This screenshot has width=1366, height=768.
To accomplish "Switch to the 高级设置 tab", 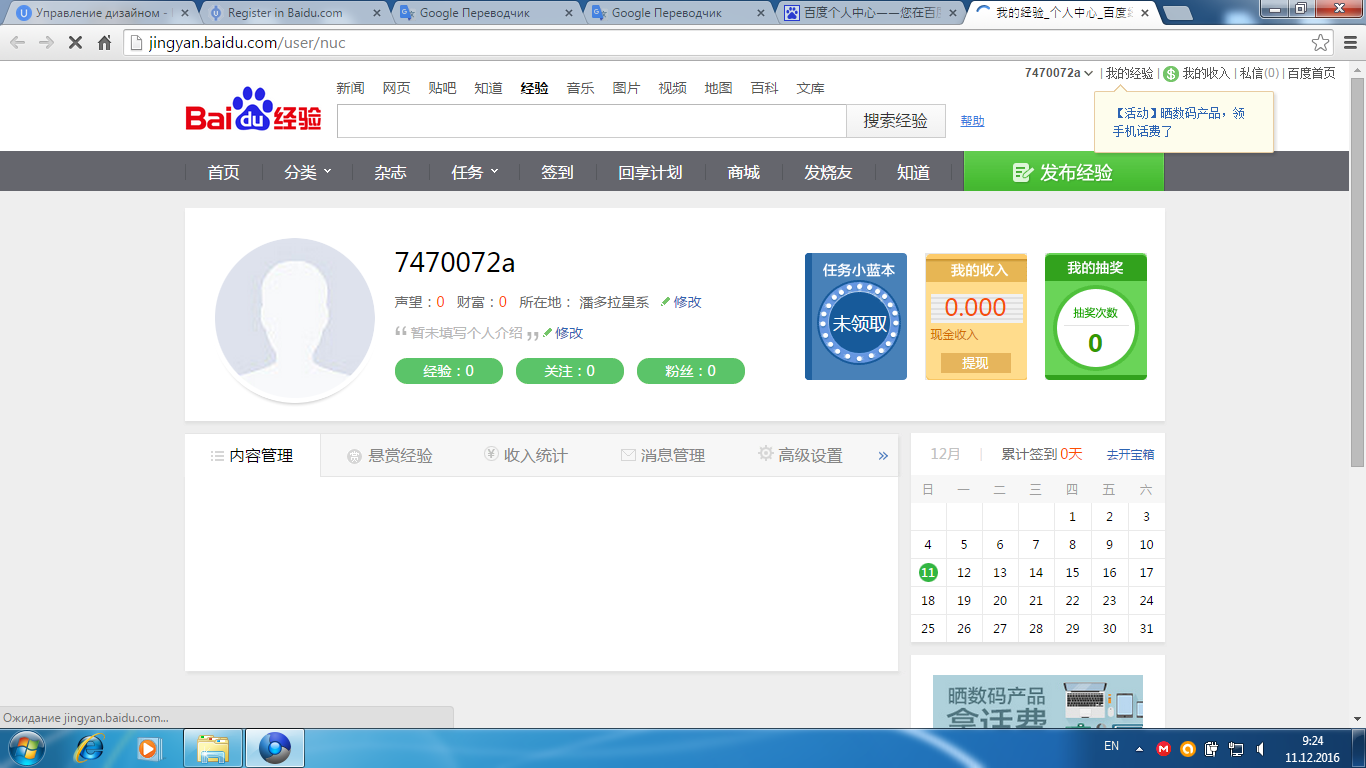I will (x=800, y=455).
